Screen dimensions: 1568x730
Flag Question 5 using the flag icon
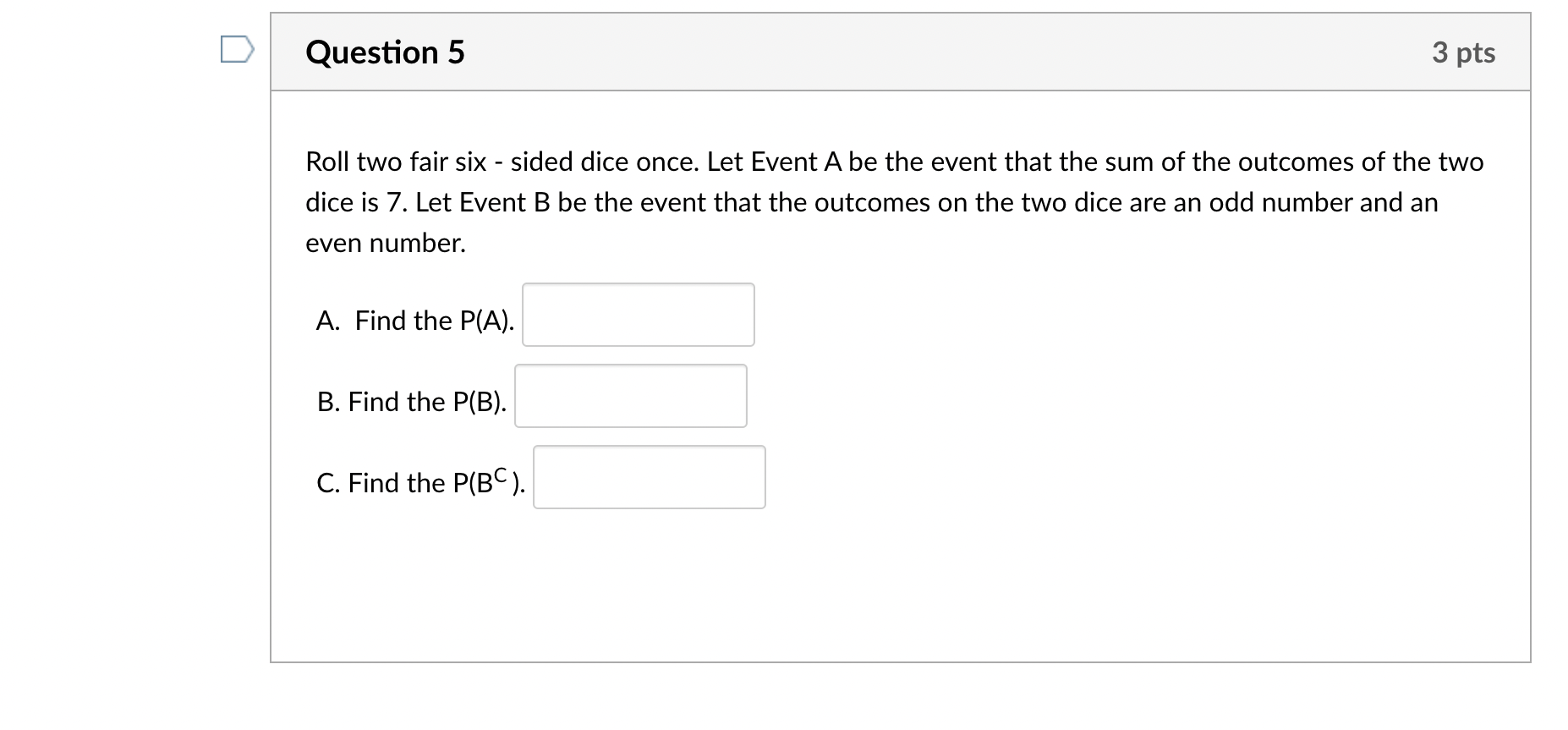(236, 49)
